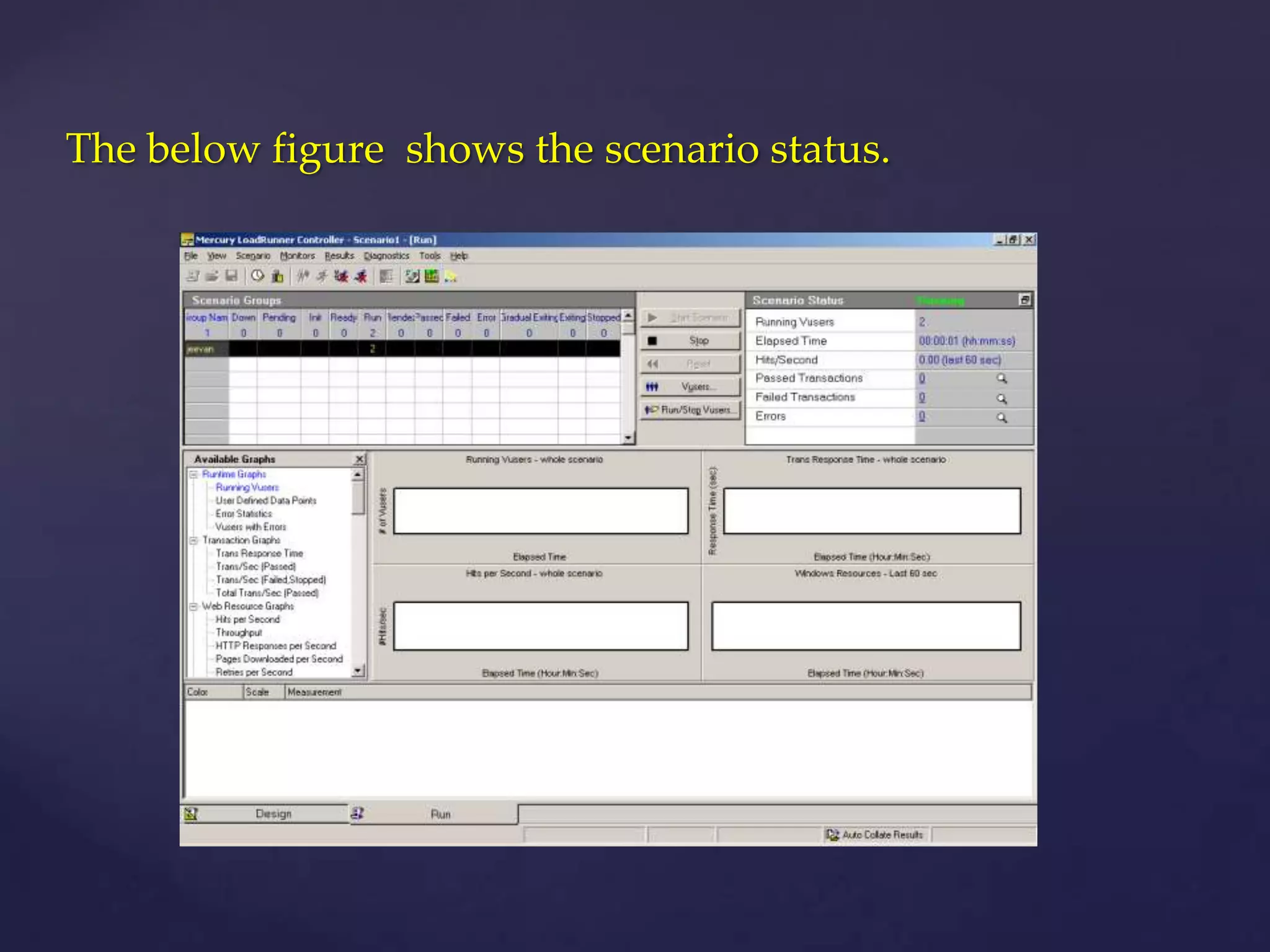Open the Results menu
Viewport: 1270px width, 952px height.
tap(339, 256)
